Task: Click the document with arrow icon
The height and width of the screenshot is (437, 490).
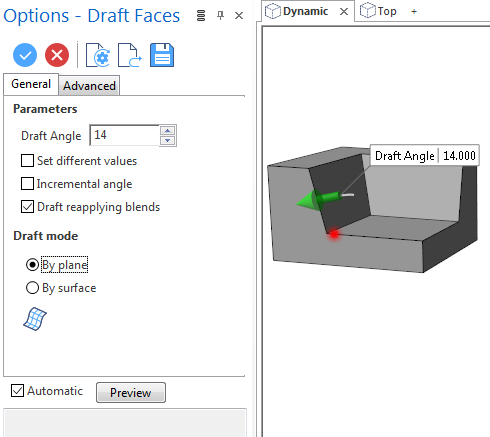Action: (130, 55)
